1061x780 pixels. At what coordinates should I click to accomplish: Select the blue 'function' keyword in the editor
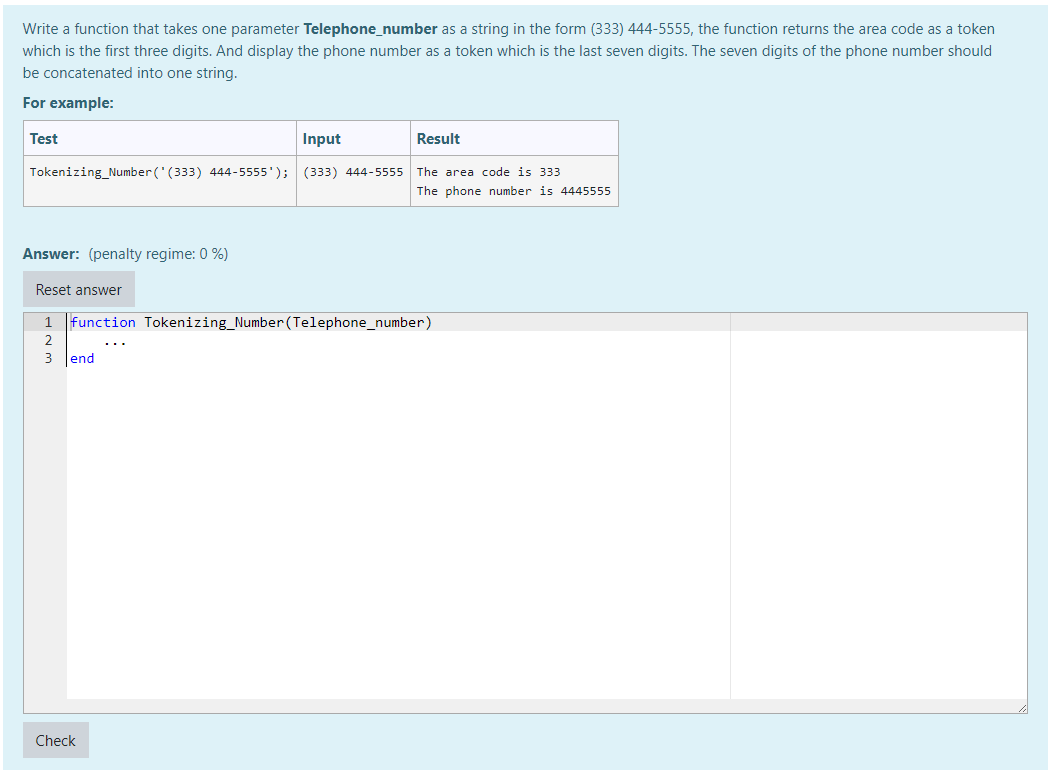[x=103, y=322]
